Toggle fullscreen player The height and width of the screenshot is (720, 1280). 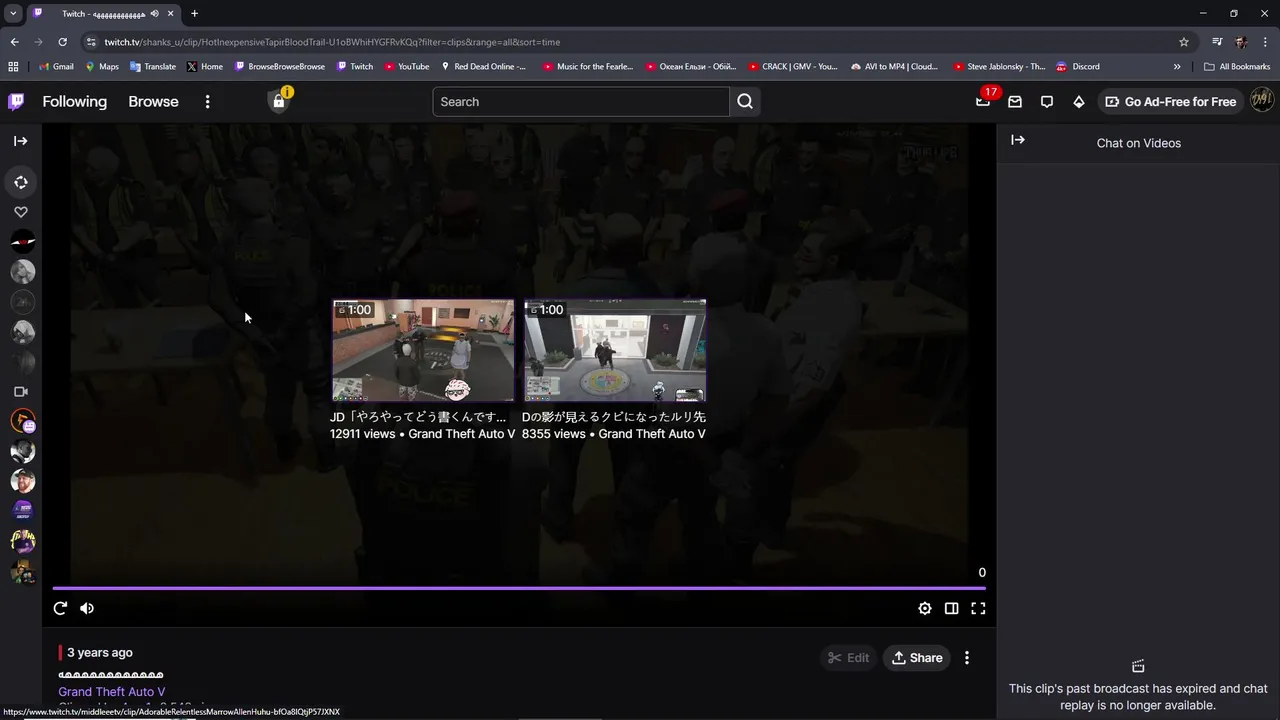pyautogui.click(x=978, y=608)
